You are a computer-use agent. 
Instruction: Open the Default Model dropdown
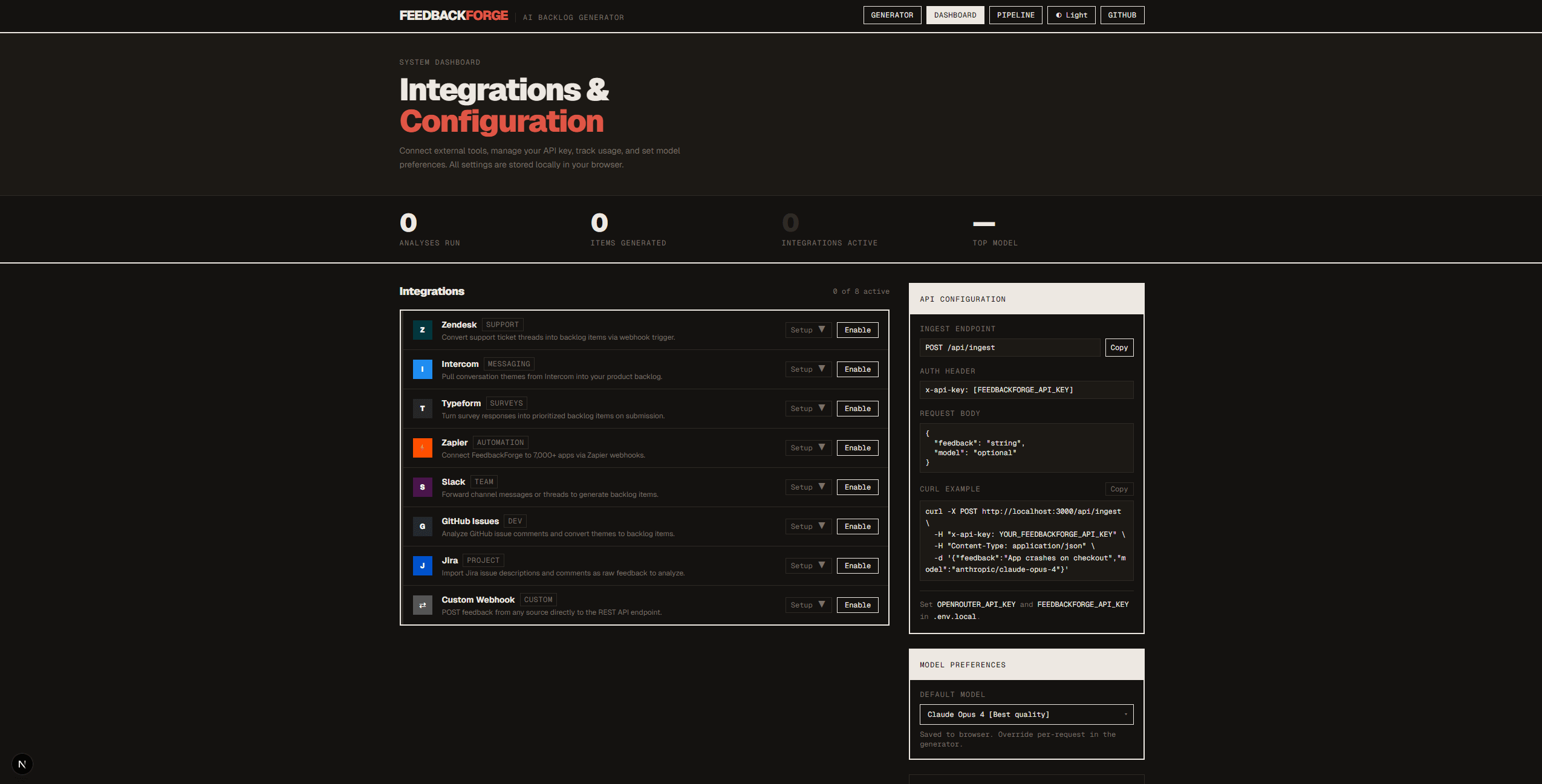point(1025,714)
